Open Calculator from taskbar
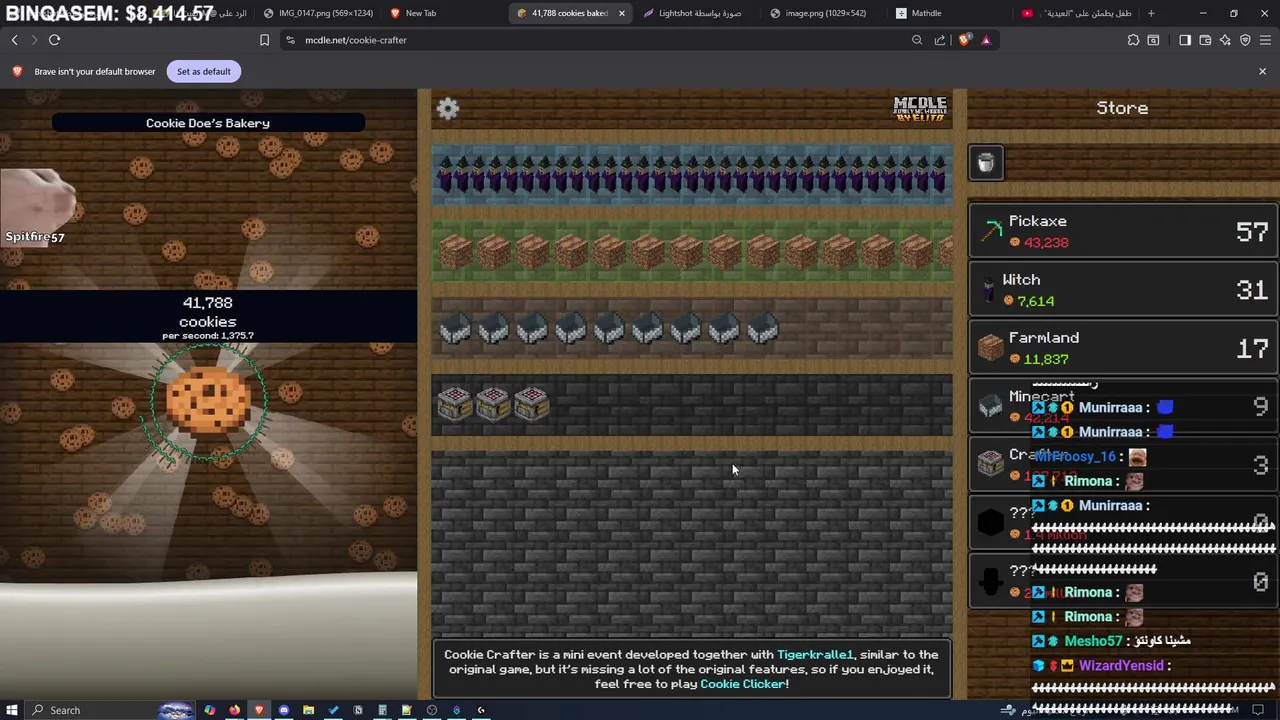 click(382, 710)
